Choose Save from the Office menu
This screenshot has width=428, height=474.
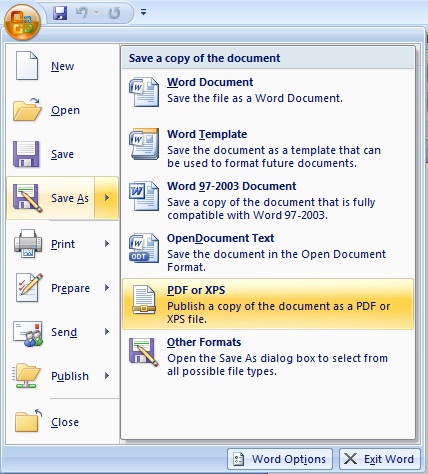(62, 154)
